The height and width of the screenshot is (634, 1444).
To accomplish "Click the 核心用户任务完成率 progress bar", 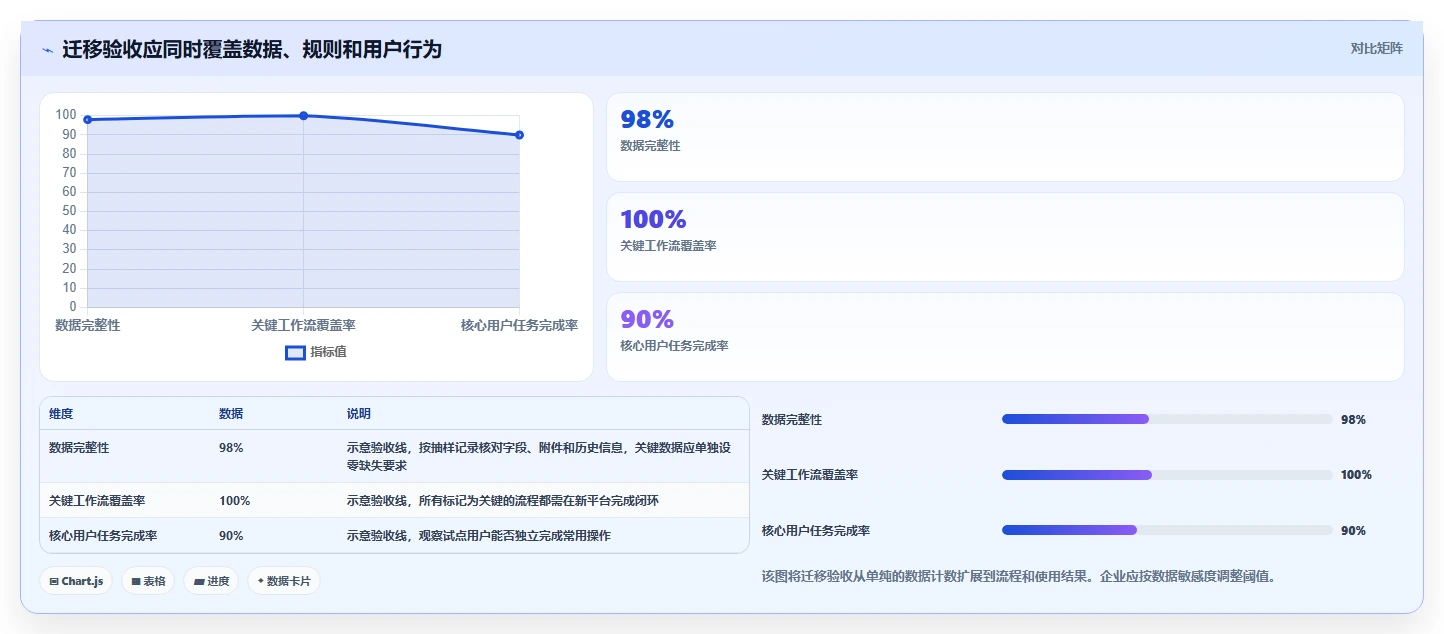I will [x=1167, y=530].
